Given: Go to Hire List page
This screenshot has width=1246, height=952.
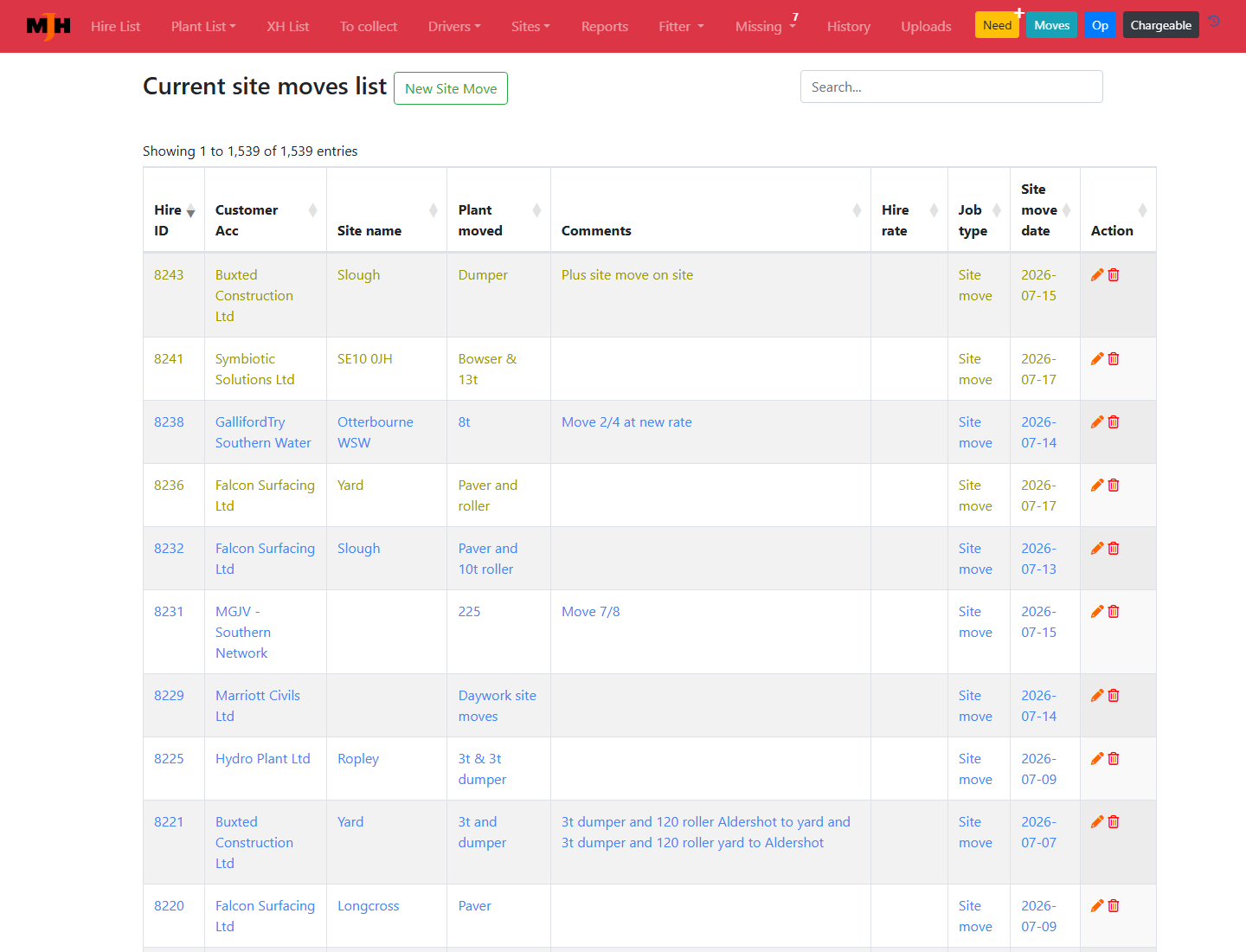Looking at the screenshot, I should [x=115, y=26].
